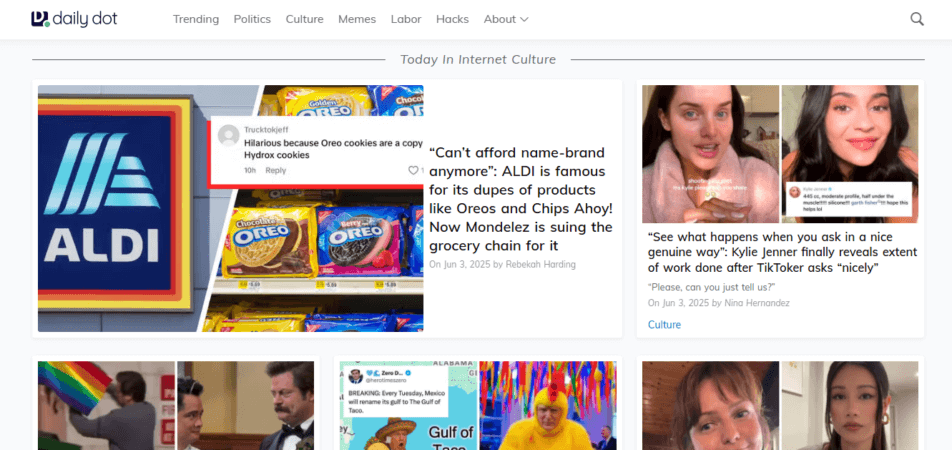Open the Kylie Jenner TikTok thumbnail
952x450 pixels.
pyautogui.click(x=779, y=154)
